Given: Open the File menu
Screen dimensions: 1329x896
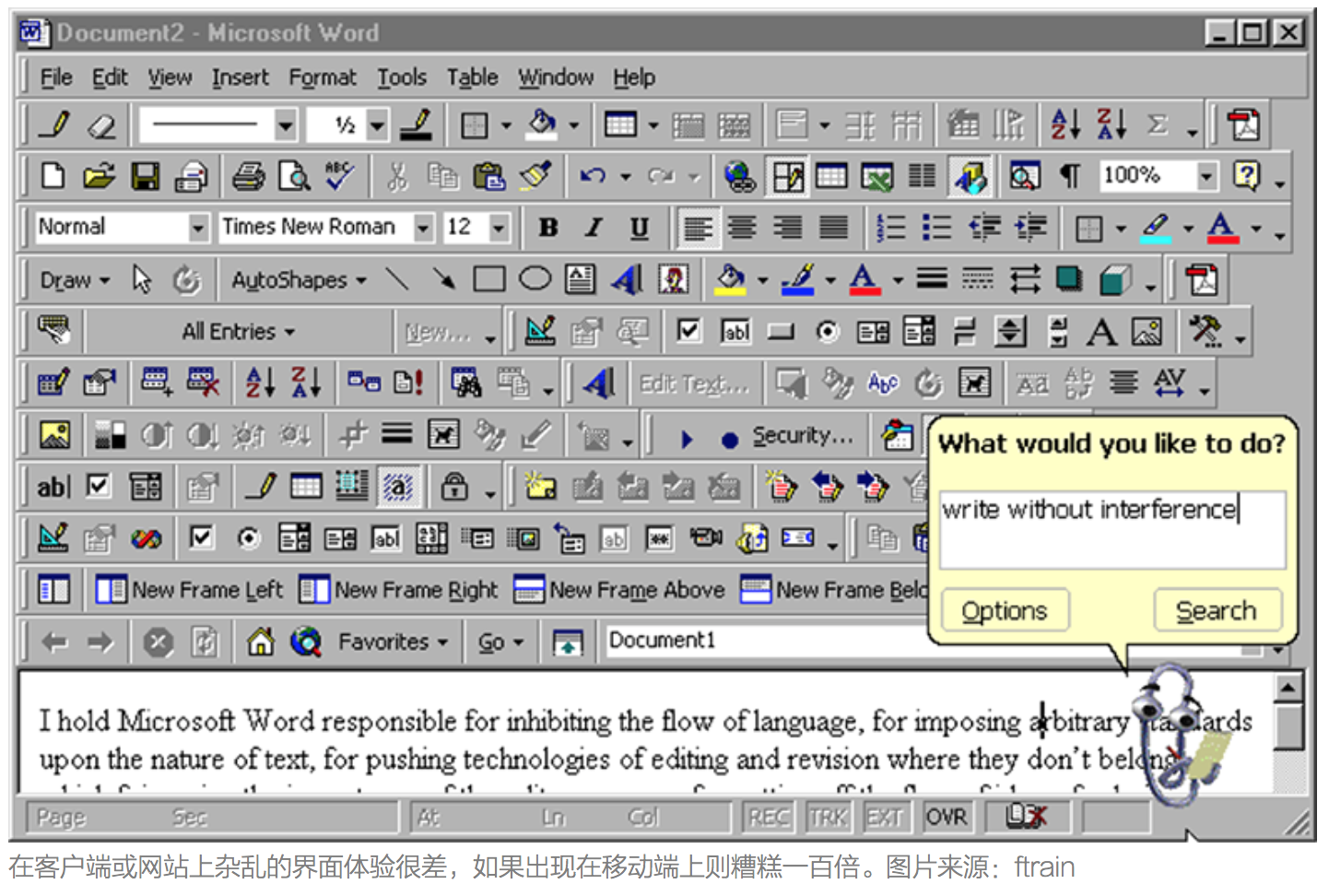Looking at the screenshot, I should pyautogui.click(x=56, y=77).
